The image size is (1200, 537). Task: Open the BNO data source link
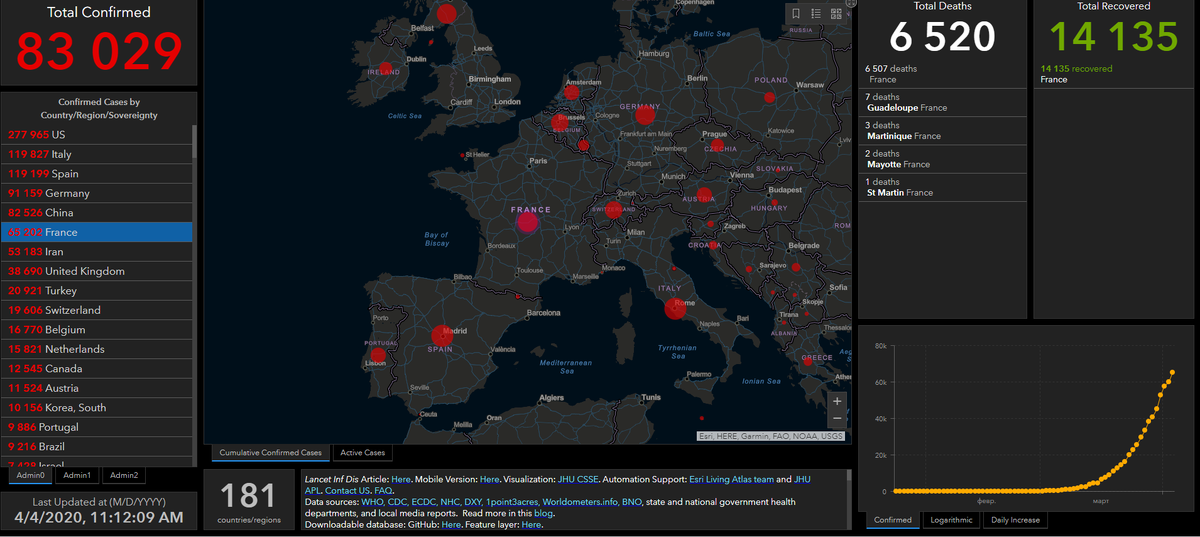click(x=632, y=502)
